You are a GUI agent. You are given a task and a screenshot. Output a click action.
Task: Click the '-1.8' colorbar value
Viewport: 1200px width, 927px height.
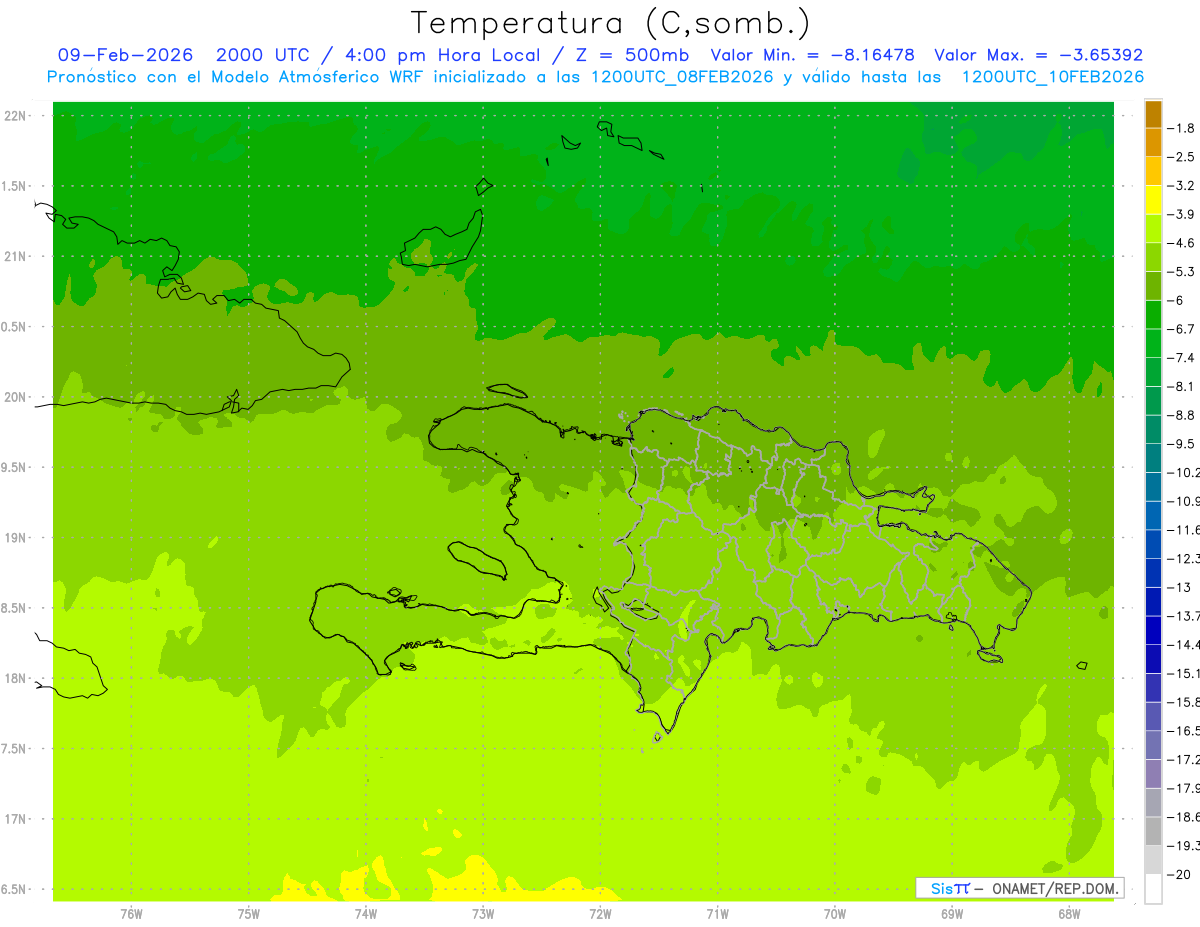(x=1182, y=128)
